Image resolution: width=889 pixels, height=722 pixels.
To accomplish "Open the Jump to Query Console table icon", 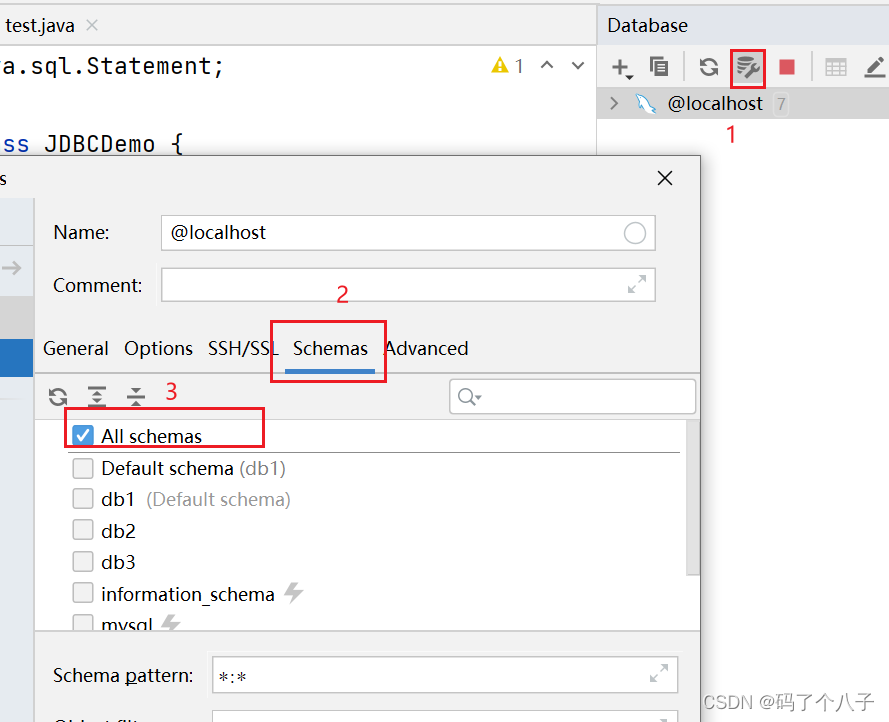I will [x=836, y=66].
